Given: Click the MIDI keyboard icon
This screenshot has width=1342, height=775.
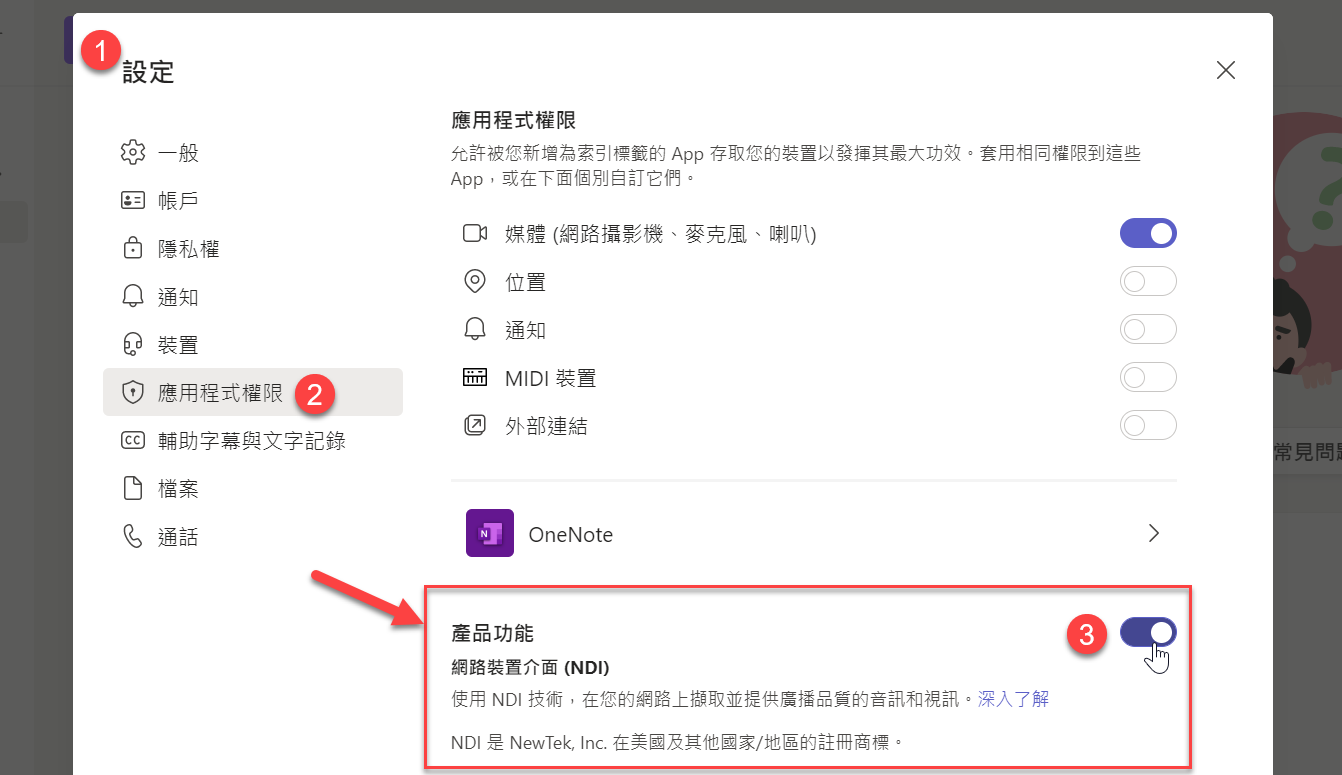Looking at the screenshot, I should [x=475, y=378].
